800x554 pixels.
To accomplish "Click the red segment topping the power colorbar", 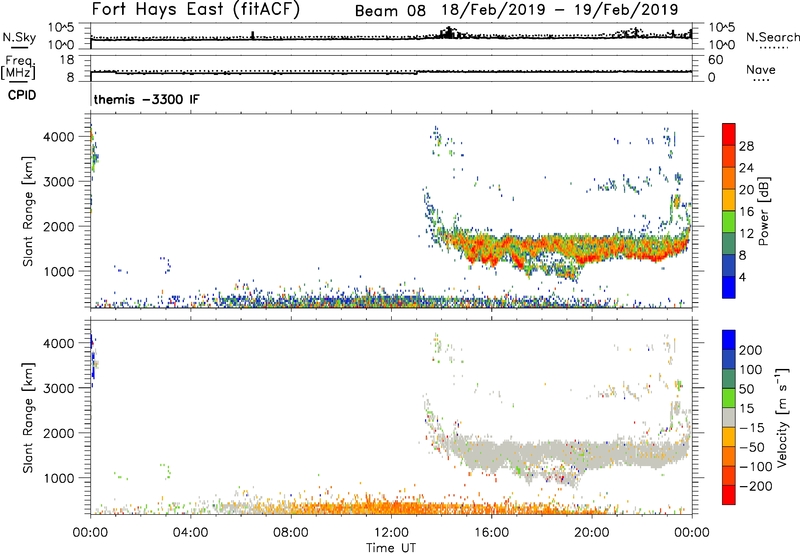I will [x=729, y=135].
